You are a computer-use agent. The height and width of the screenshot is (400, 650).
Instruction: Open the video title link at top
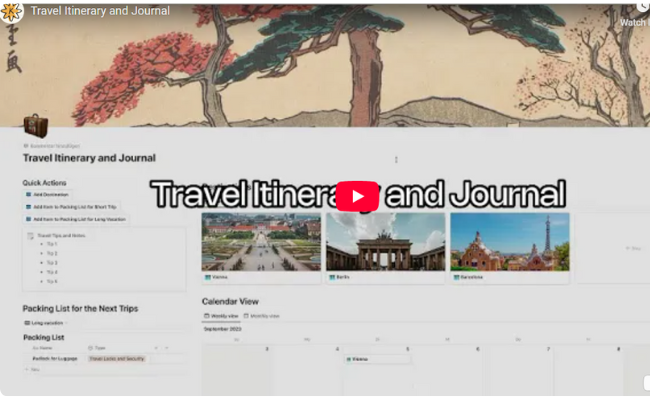pos(100,11)
